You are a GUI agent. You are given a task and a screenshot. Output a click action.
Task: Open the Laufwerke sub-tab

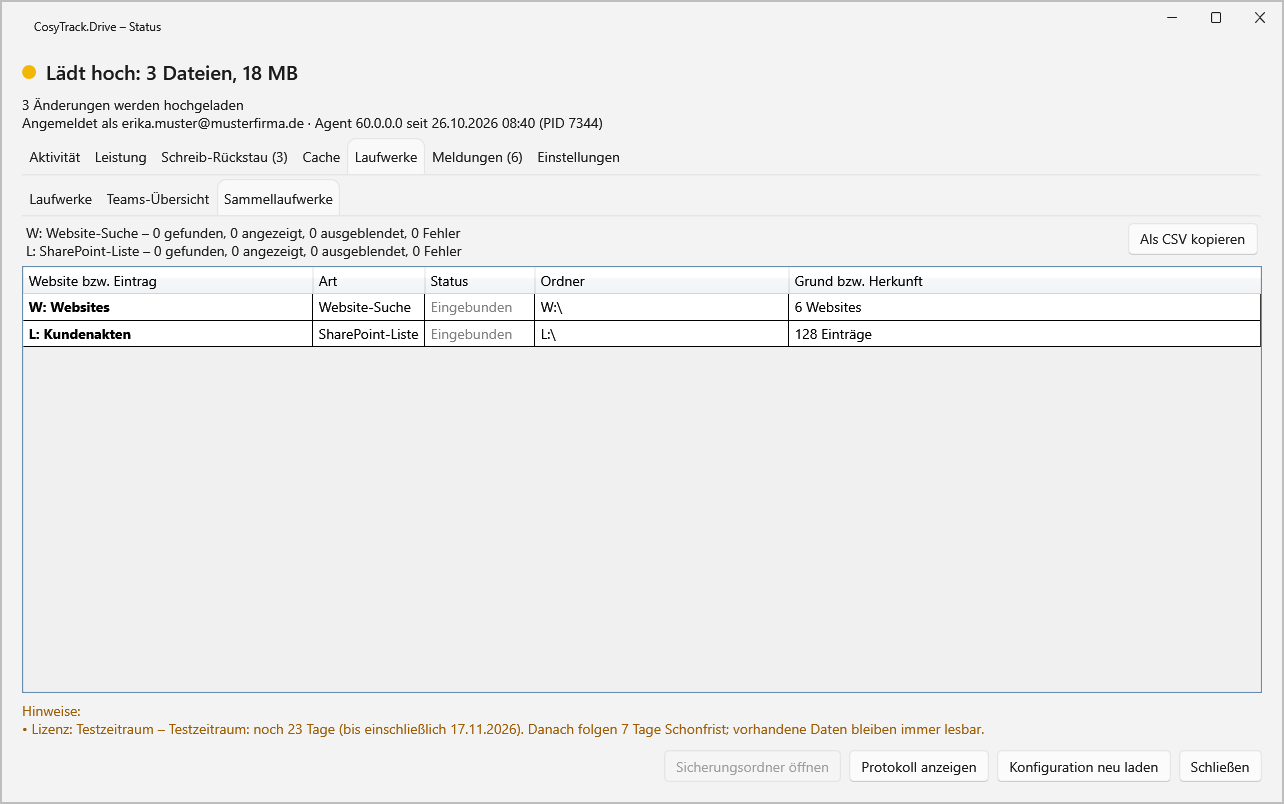[61, 199]
